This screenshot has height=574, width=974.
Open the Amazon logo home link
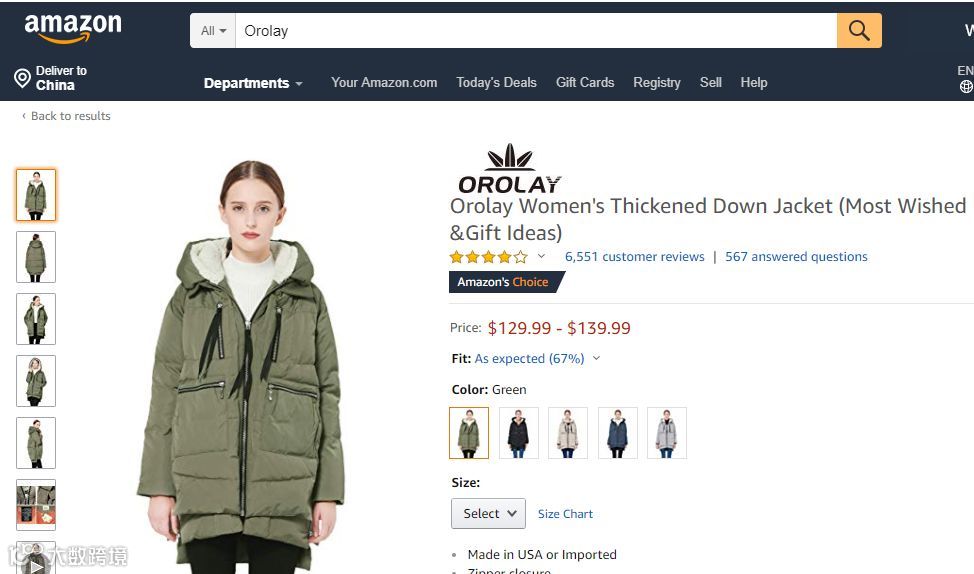73,28
